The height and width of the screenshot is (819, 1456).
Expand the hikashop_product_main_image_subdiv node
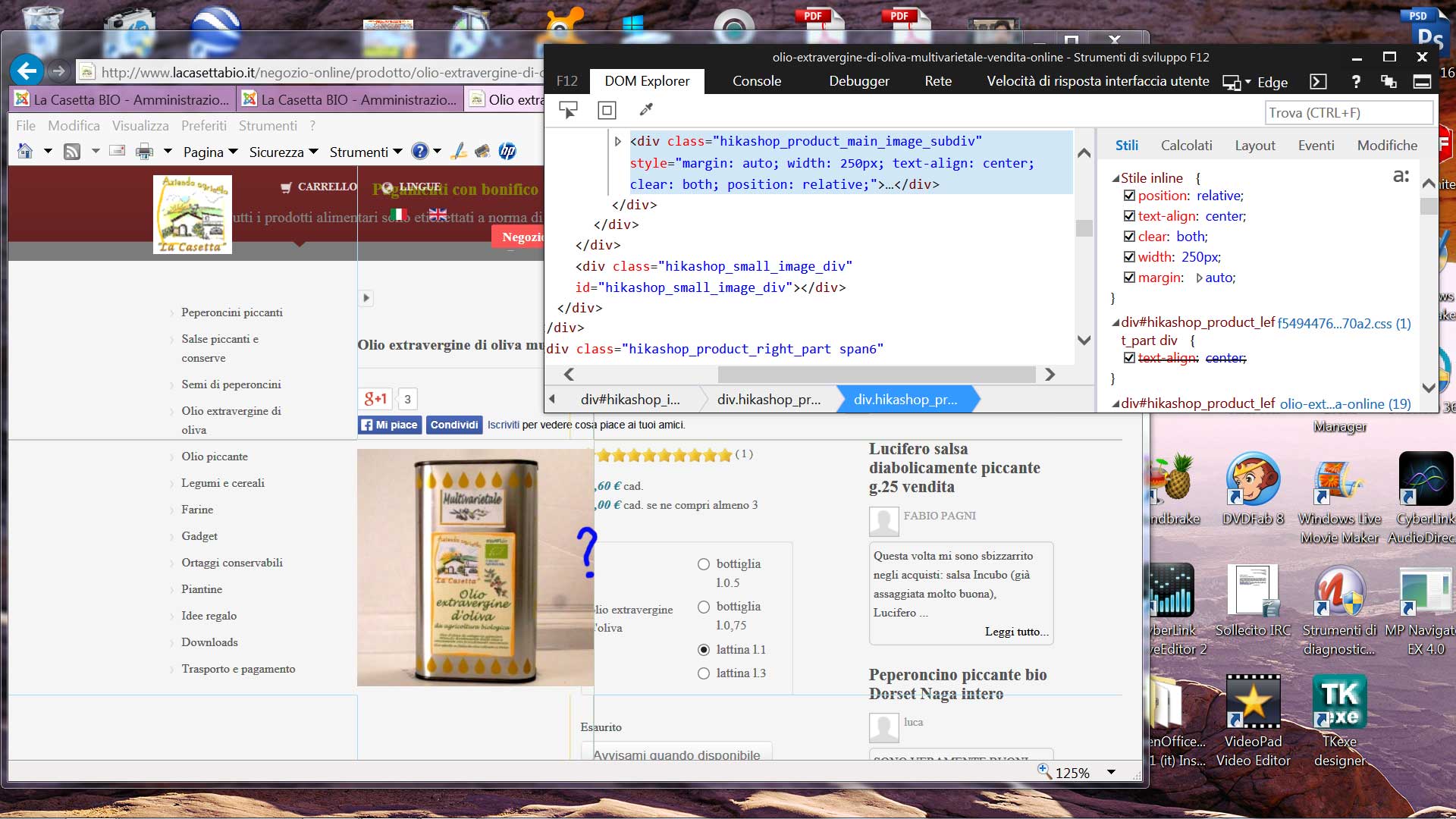point(618,141)
